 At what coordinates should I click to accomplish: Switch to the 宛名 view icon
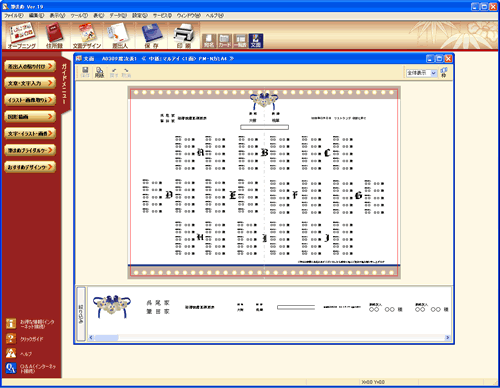click(209, 41)
